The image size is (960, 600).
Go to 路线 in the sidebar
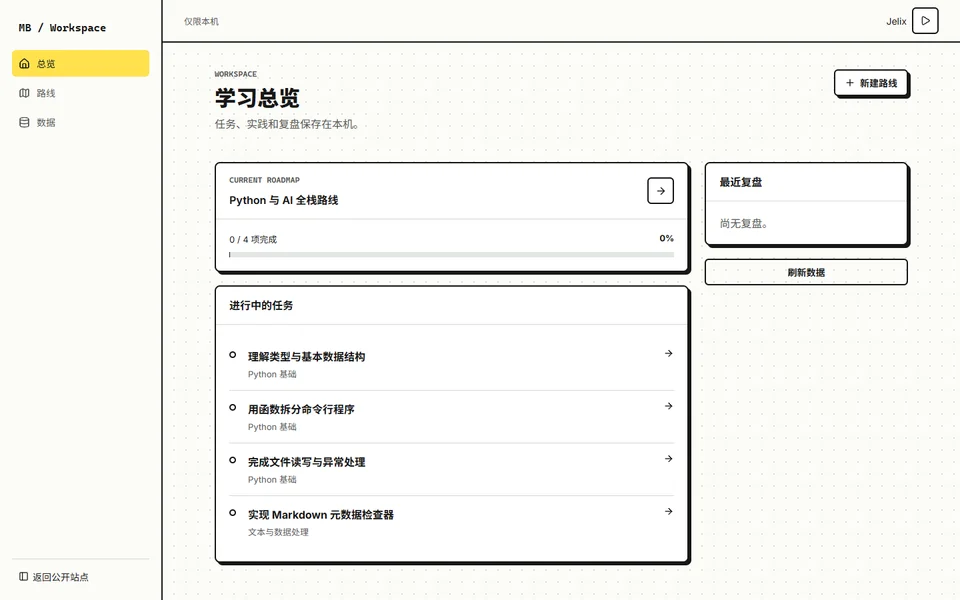pos(80,93)
